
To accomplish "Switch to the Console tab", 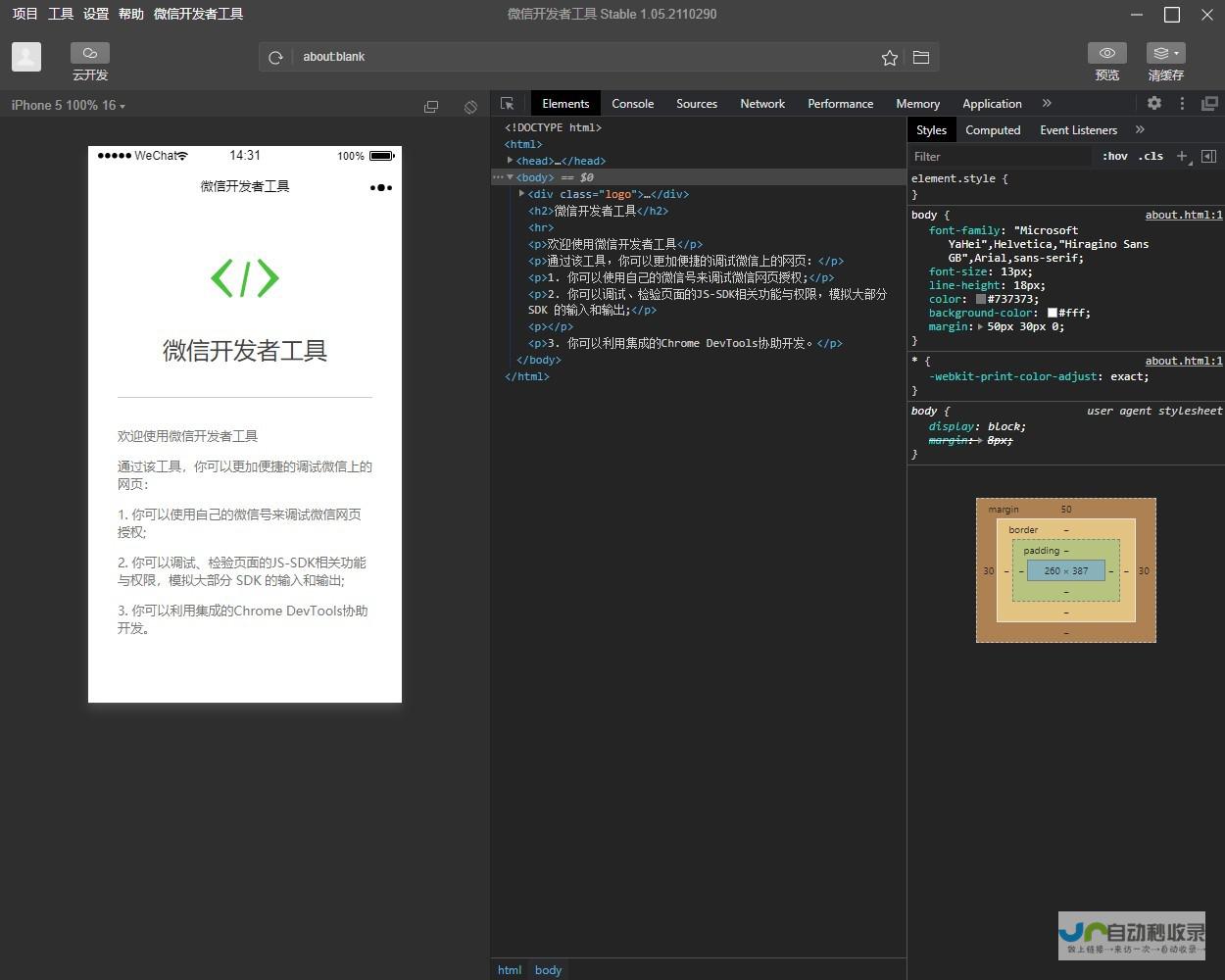I will tap(633, 103).
